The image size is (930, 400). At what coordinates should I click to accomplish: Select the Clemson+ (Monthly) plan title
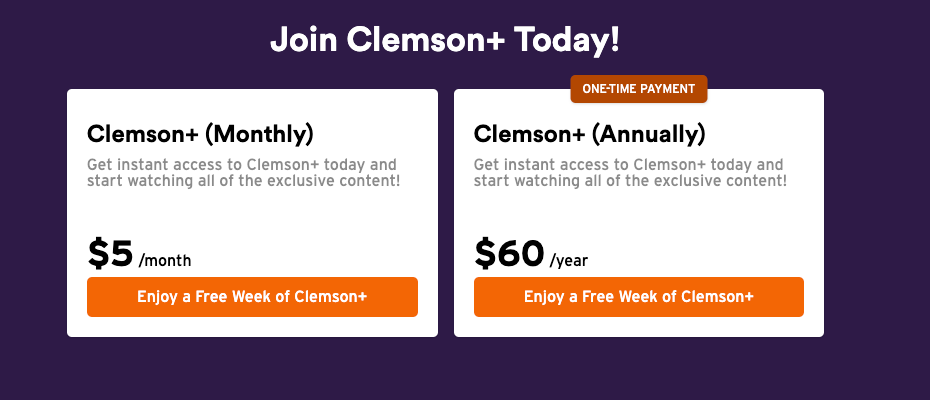tap(200, 133)
